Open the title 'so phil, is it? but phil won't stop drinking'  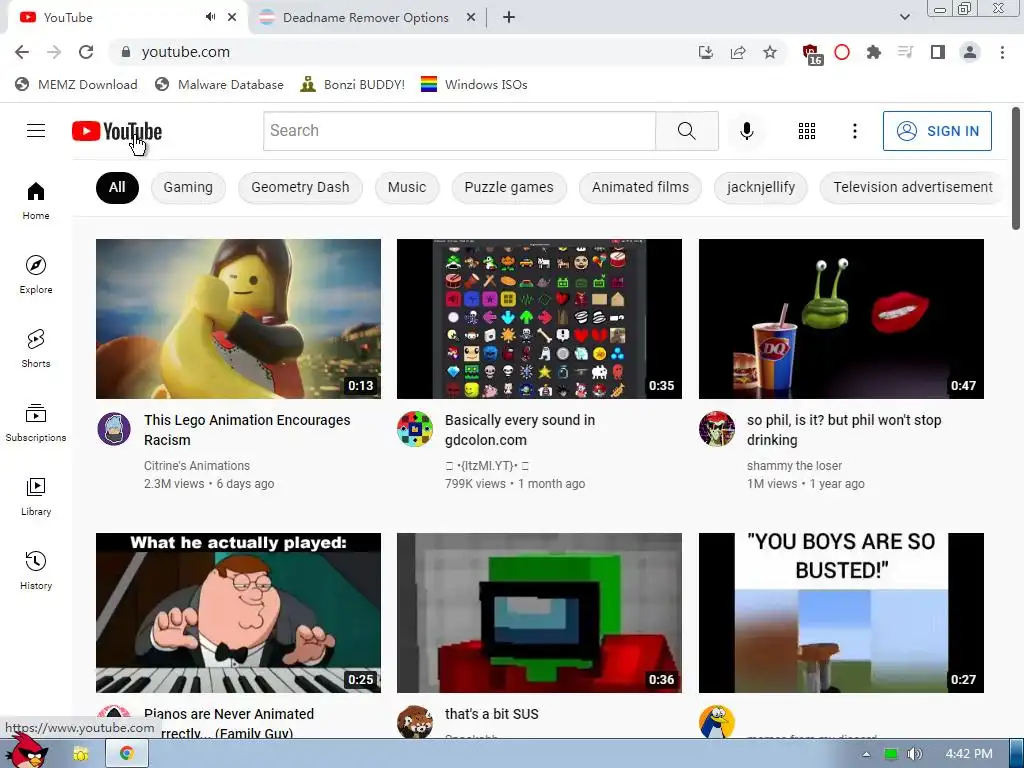[844, 430]
